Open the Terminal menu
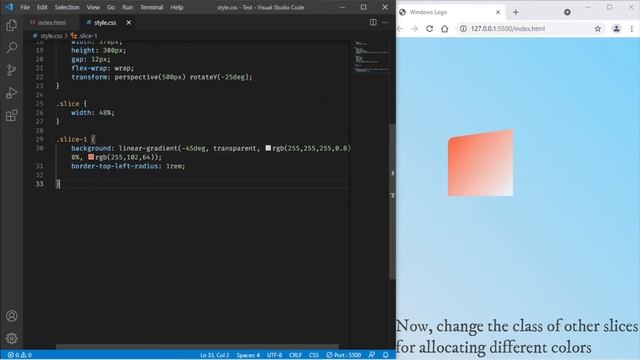The image size is (640, 360). (151, 7)
